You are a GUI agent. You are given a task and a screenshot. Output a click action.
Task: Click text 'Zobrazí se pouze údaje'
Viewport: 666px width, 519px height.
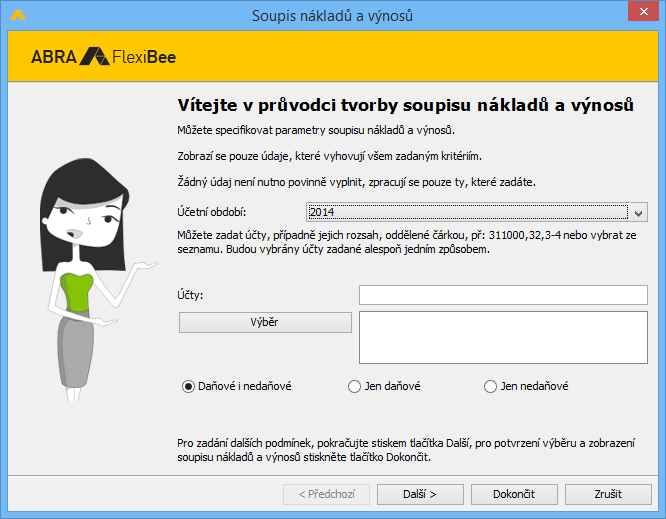point(233,156)
